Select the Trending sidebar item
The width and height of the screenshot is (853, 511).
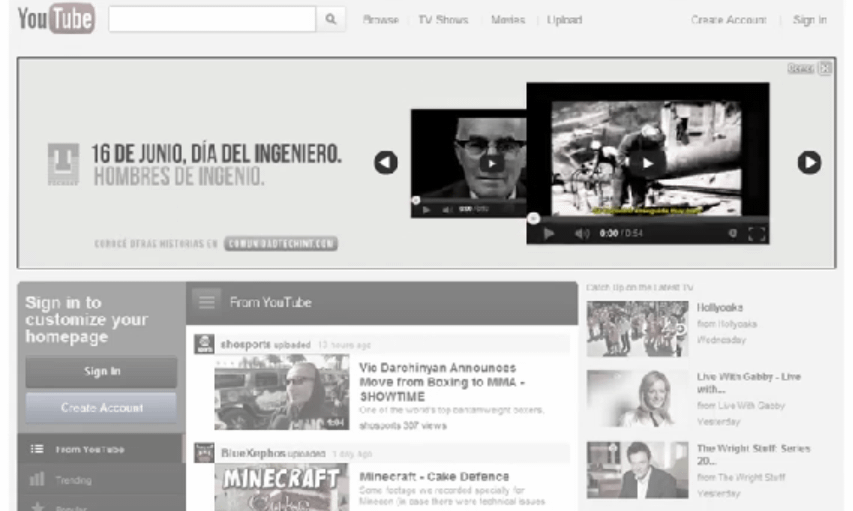pos(73,480)
